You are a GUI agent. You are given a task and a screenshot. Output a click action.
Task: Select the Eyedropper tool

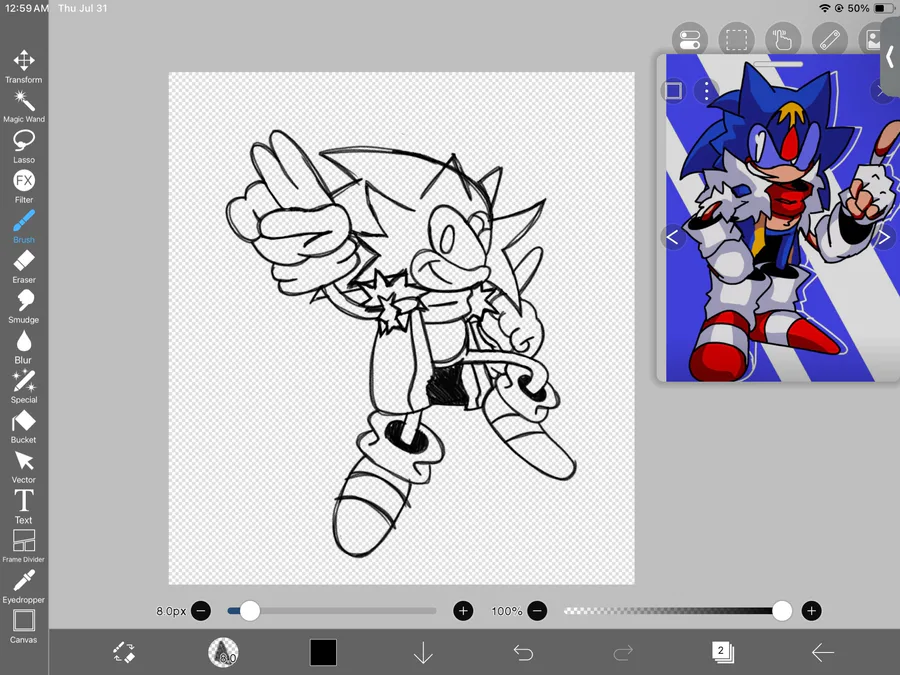pyautogui.click(x=24, y=587)
